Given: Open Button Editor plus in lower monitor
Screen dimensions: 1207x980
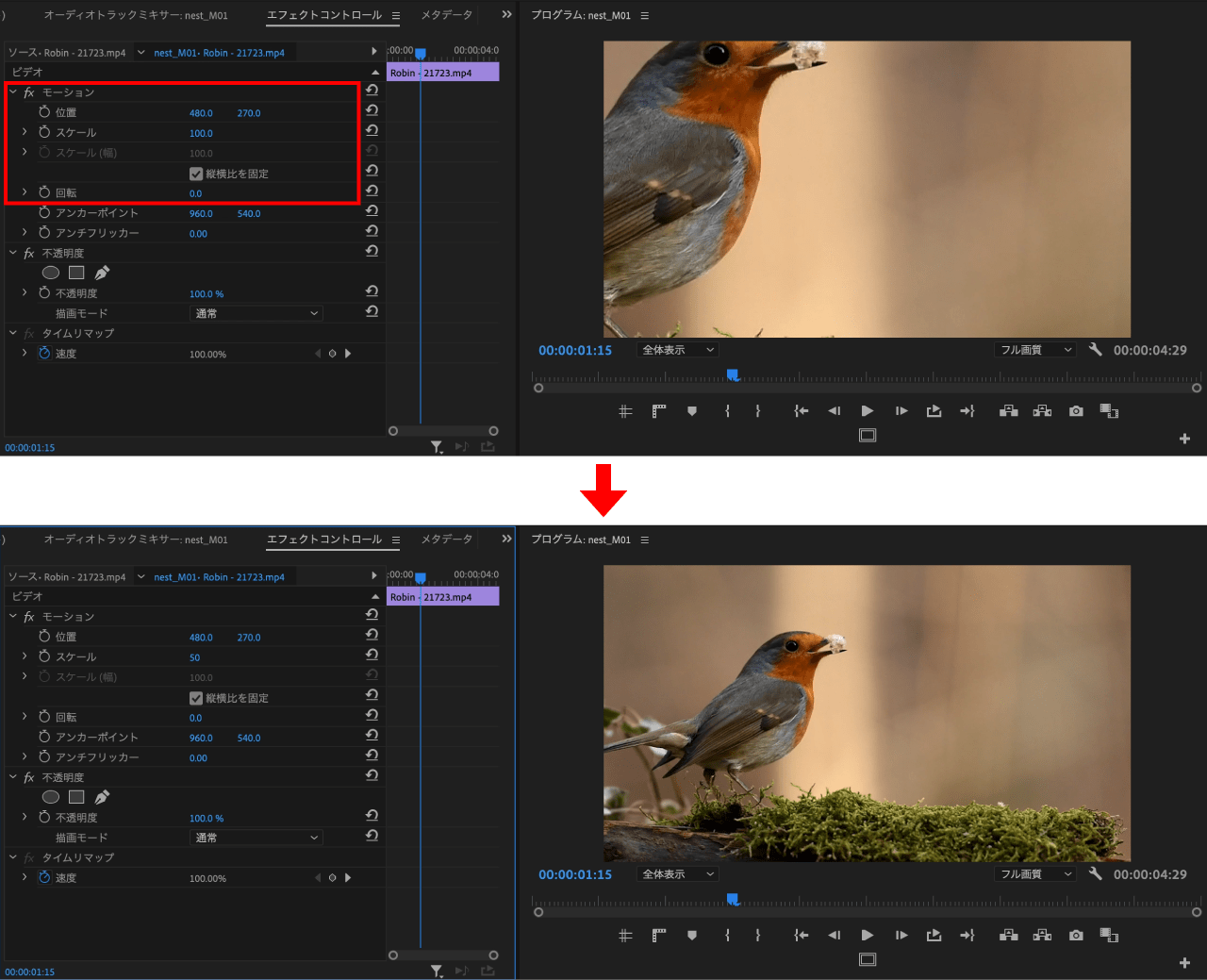Looking at the screenshot, I should pyautogui.click(x=1184, y=963).
